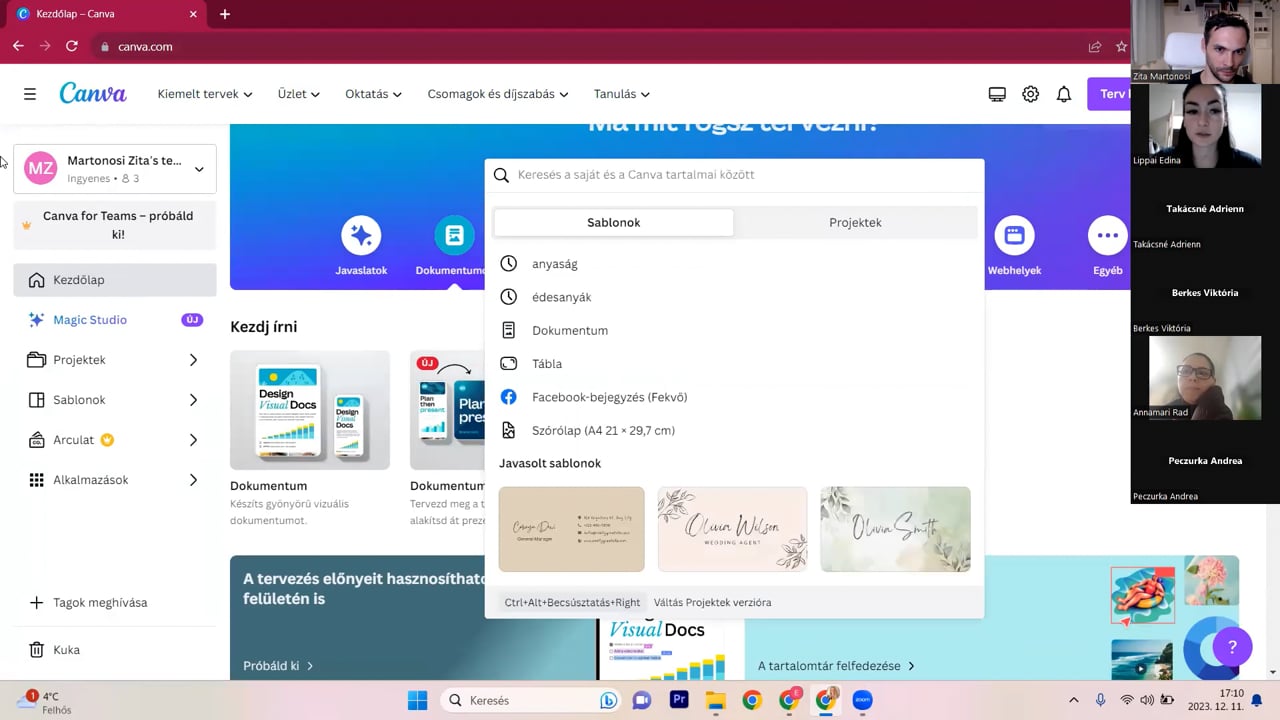Open the Olivia Wilson wedding agent template
1280x720 pixels.
[733, 529]
